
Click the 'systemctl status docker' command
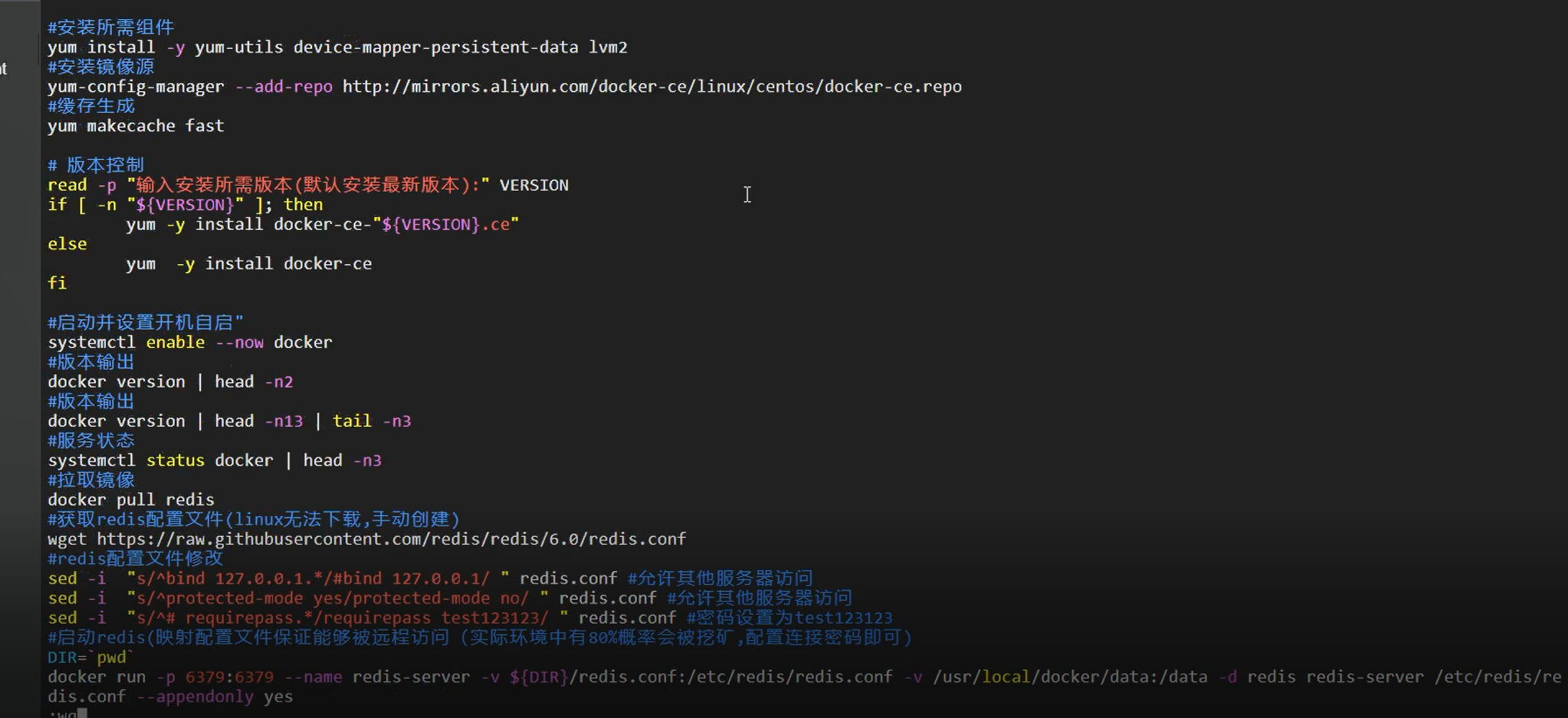(x=160, y=460)
